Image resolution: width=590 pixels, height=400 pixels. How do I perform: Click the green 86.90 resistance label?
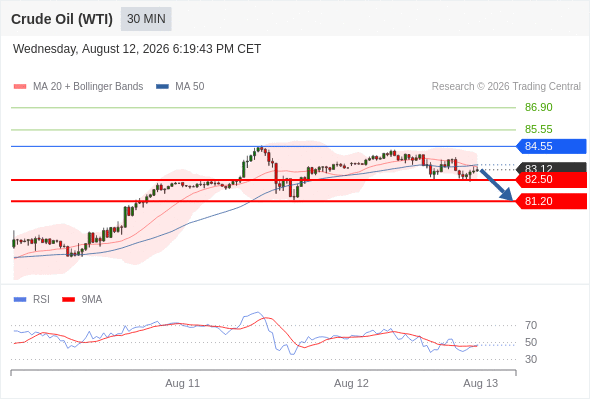tap(538, 107)
